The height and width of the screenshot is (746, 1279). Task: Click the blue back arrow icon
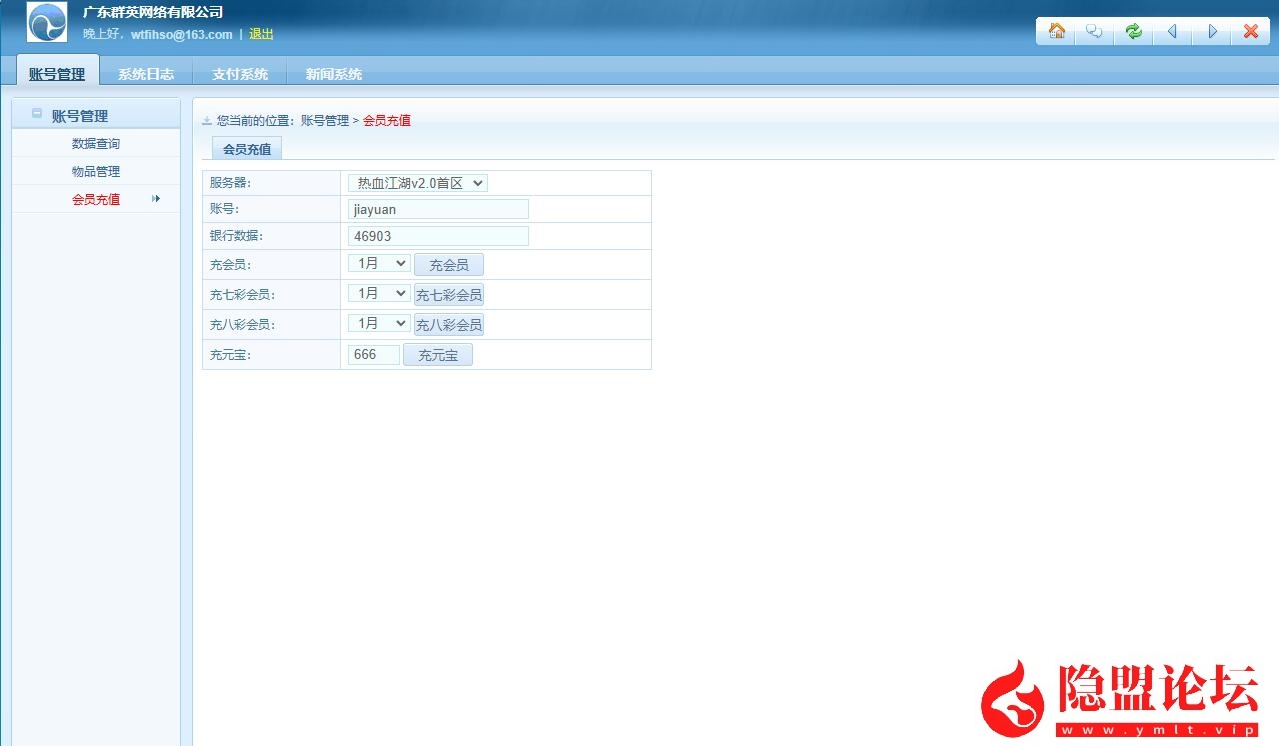tap(1171, 31)
